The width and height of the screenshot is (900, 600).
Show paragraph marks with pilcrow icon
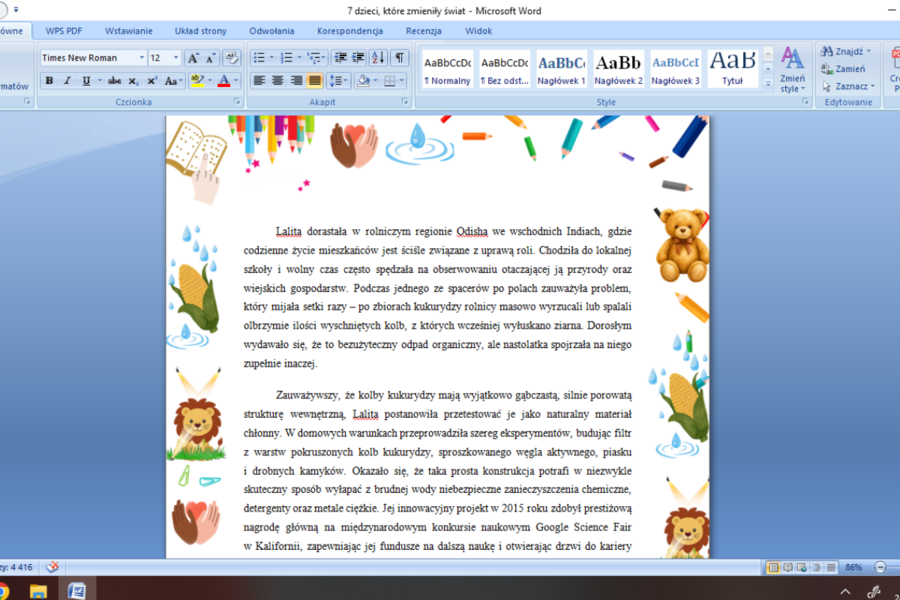[399, 57]
